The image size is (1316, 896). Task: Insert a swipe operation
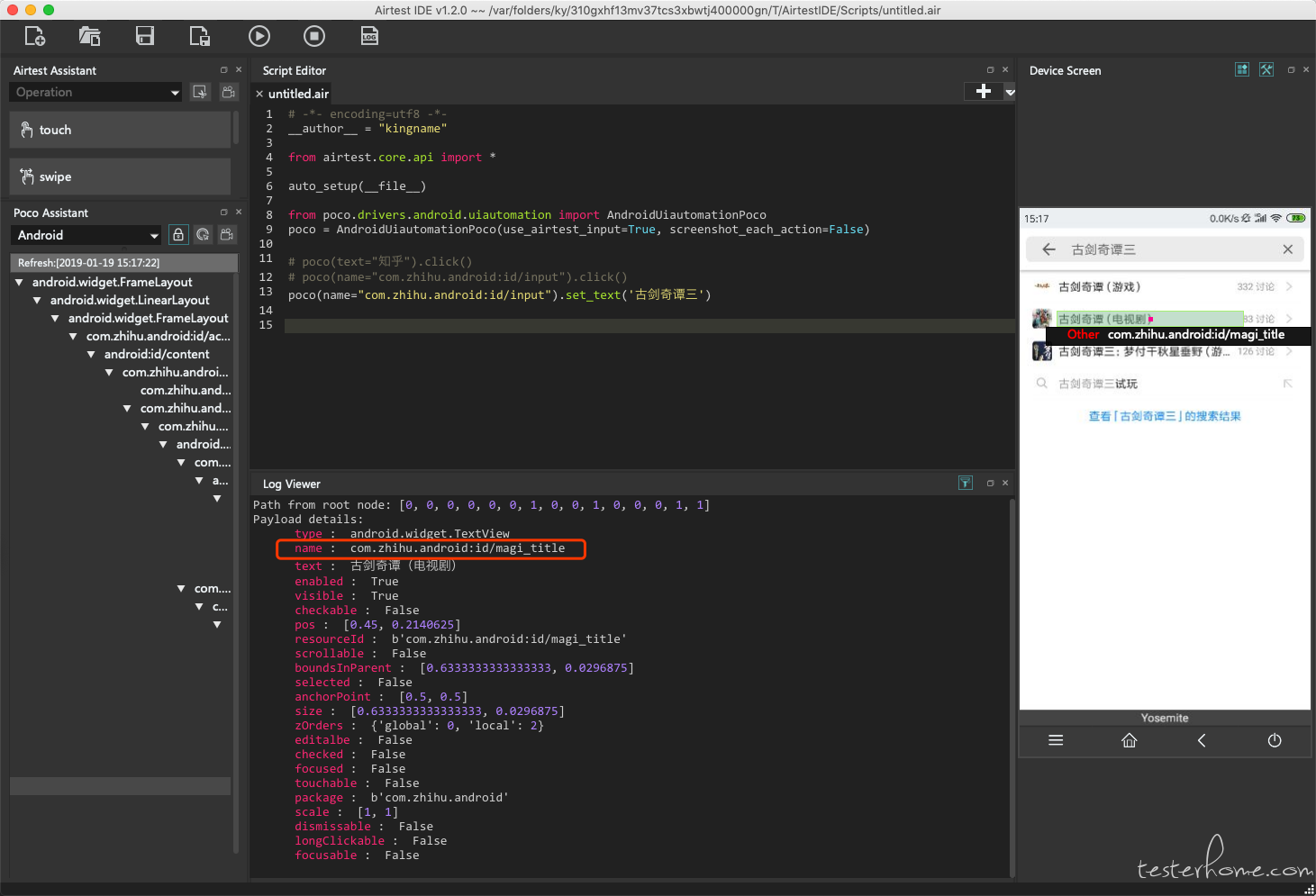(120, 176)
